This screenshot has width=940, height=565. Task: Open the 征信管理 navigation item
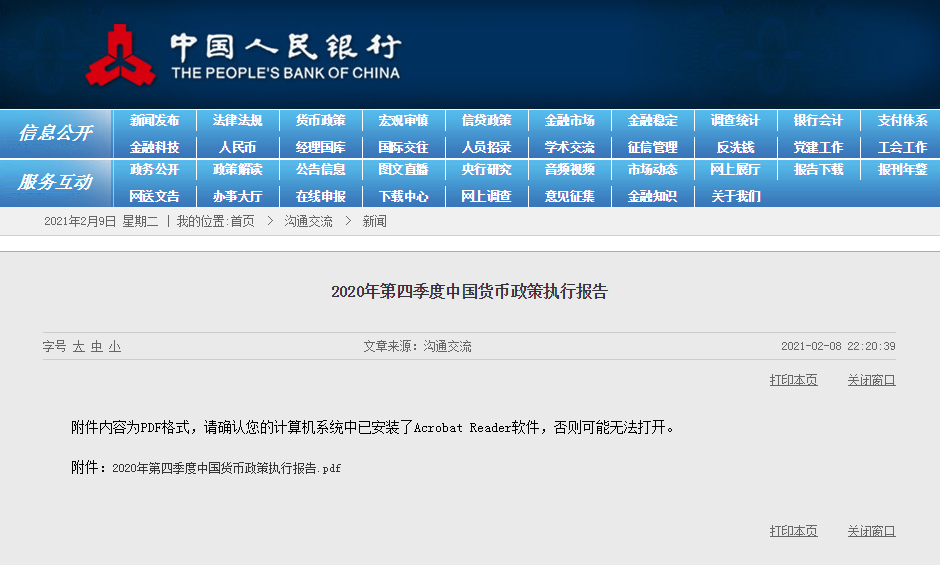click(652, 147)
